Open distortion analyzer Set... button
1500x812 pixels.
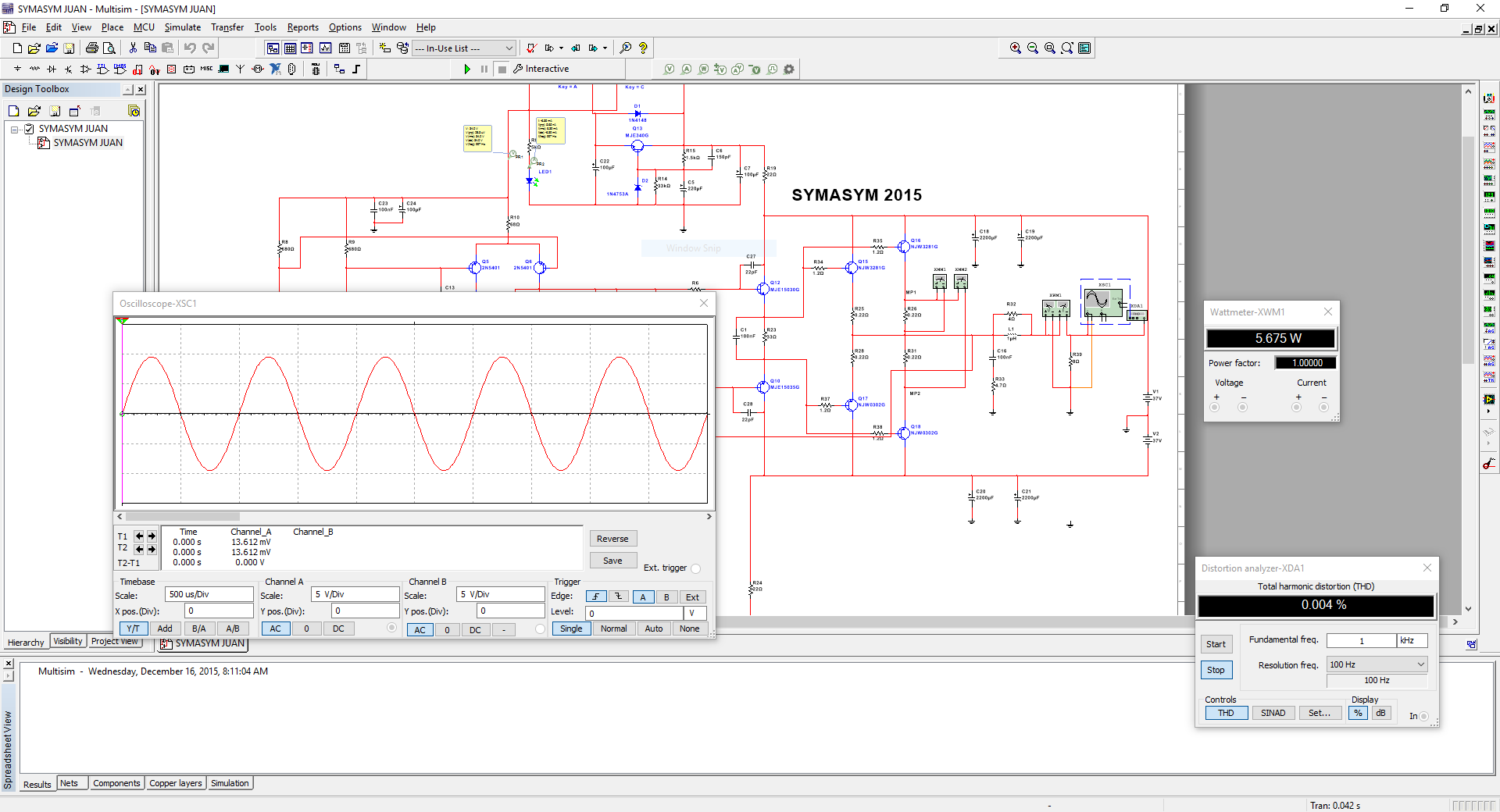coord(1320,713)
